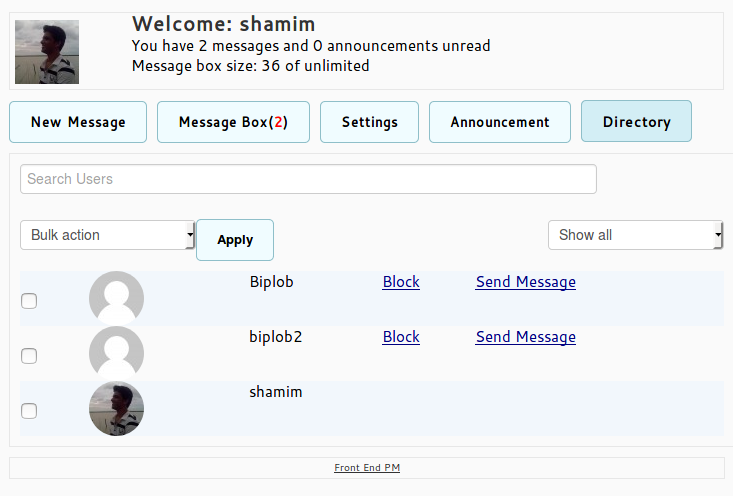Switch to the Announcement tab
The width and height of the screenshot is (733, 496).
pos(500,122)
